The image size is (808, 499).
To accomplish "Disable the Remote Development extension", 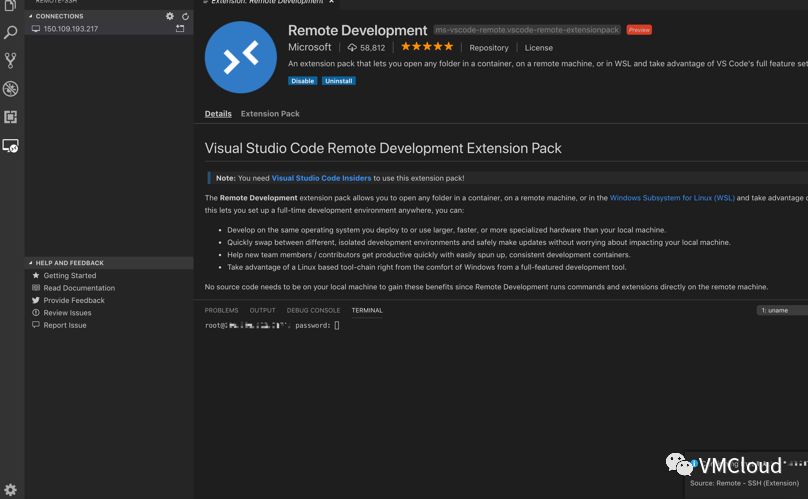I will tap(302, 81).
